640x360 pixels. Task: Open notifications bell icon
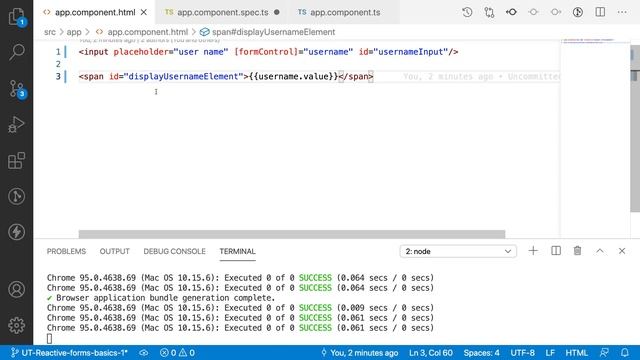[624, 353]
